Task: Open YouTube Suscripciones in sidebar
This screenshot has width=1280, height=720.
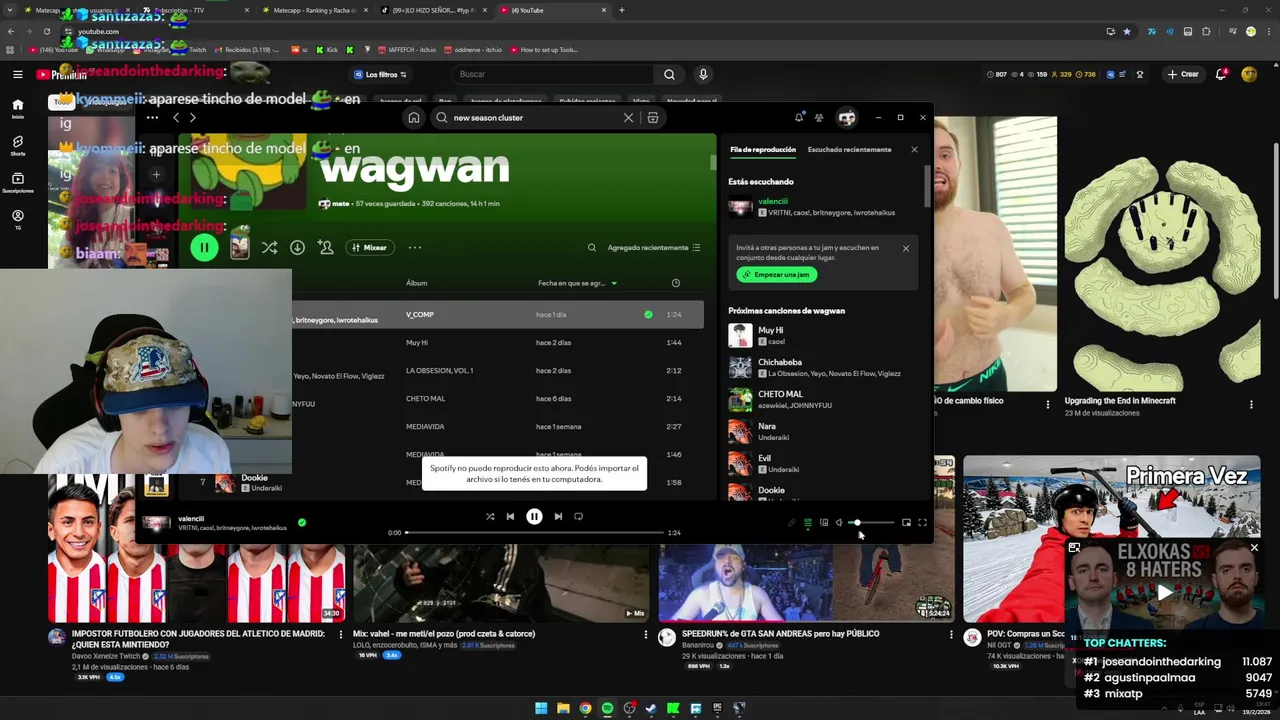Action: tap(17, 183)
